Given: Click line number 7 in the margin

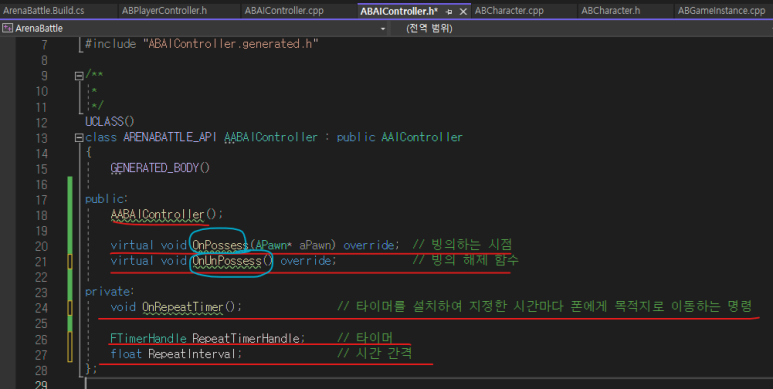Looking at the screenshot, I should click(44, 44).
